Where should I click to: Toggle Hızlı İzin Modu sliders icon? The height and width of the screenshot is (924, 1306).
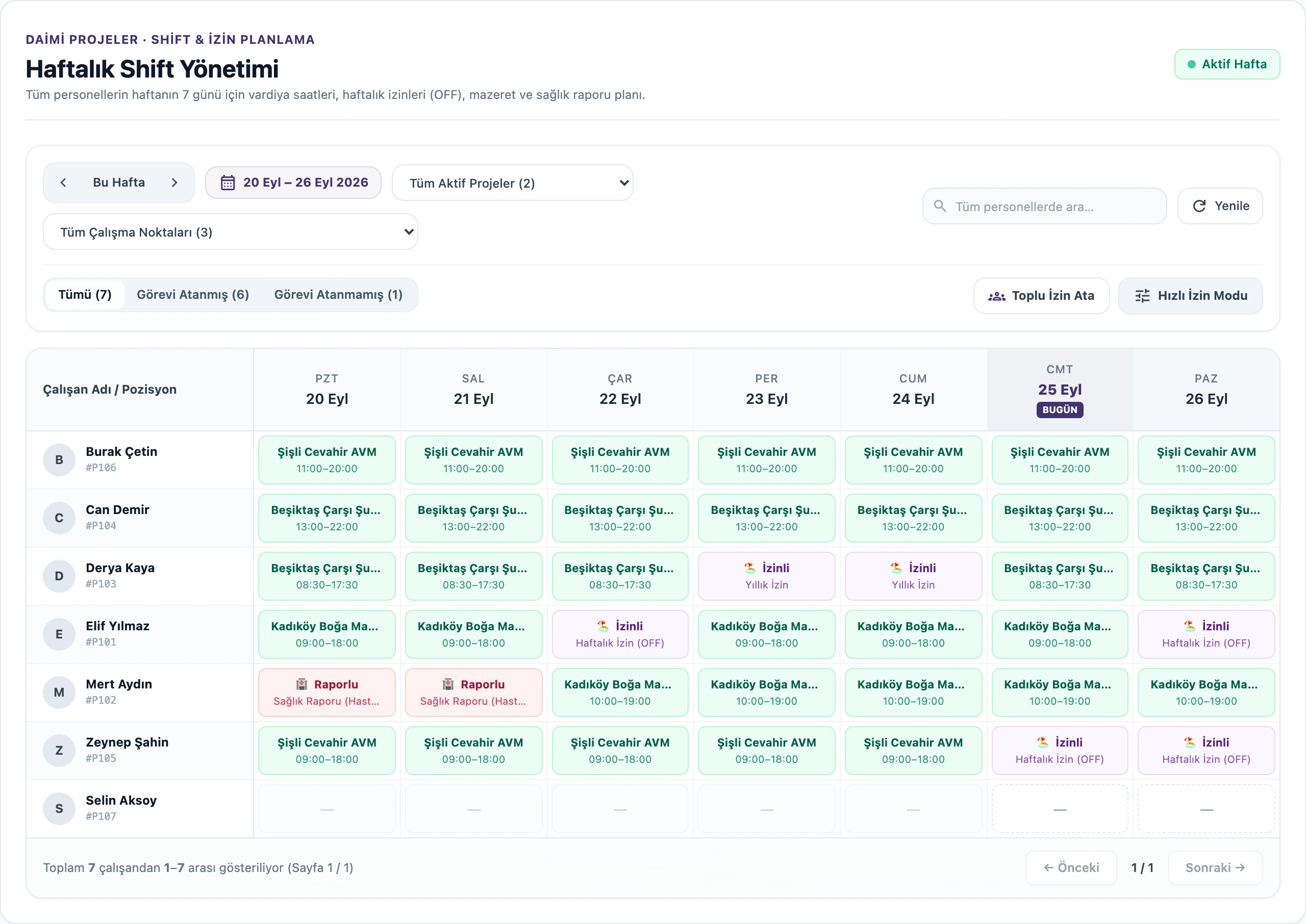tap(1142, 296)
